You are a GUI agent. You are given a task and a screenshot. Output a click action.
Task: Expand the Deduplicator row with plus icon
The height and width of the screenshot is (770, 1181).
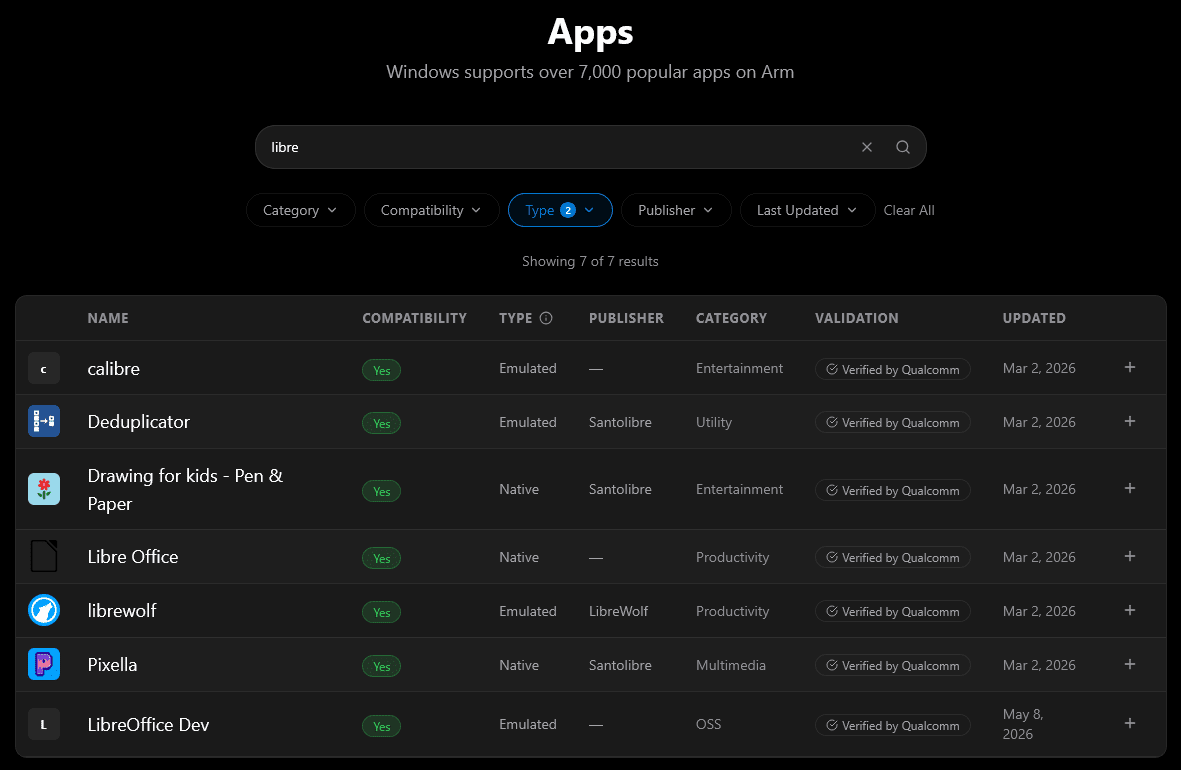[x=1130, y=422]
